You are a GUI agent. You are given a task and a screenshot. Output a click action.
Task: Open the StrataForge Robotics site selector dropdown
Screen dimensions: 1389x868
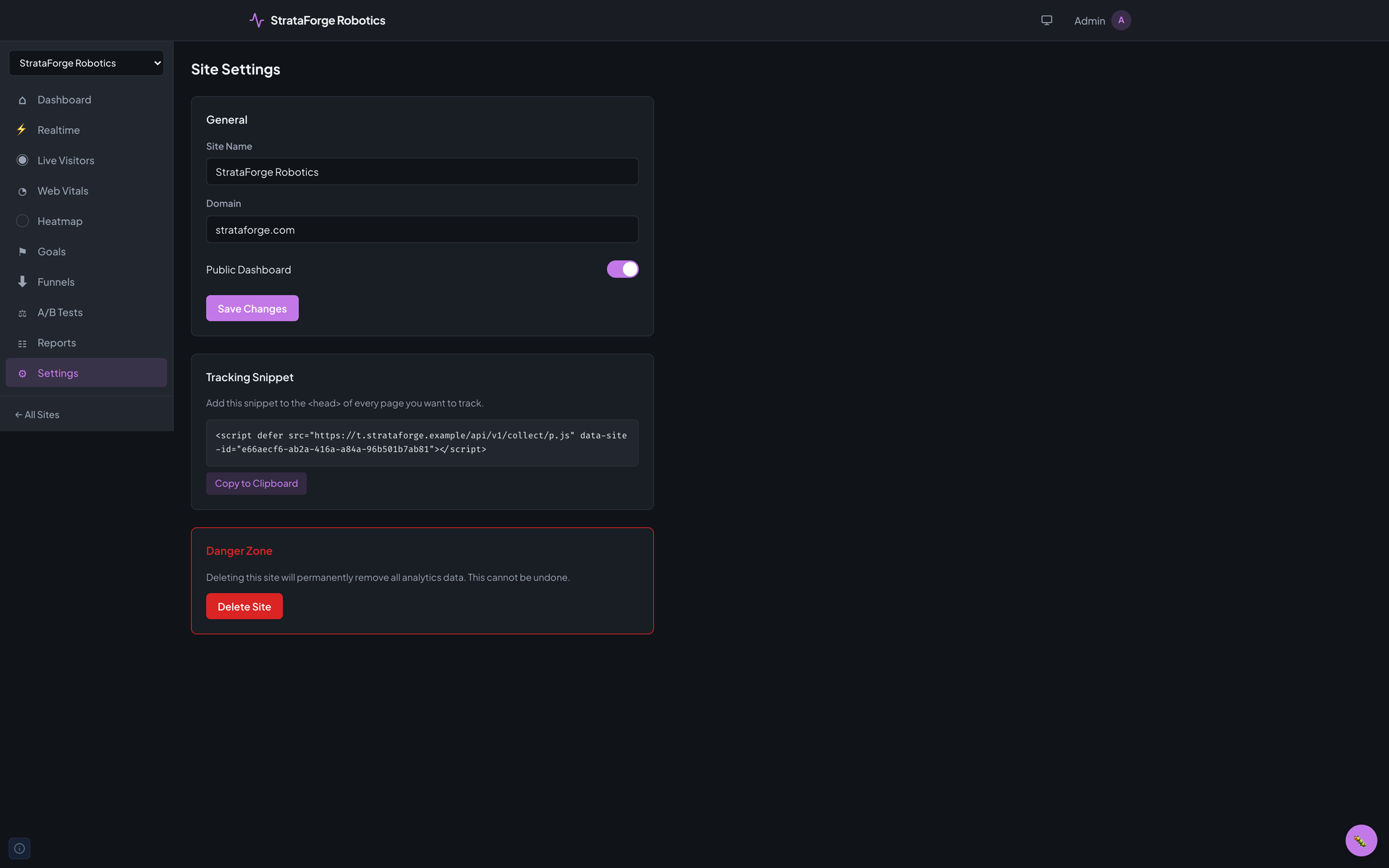click(86, 63)
